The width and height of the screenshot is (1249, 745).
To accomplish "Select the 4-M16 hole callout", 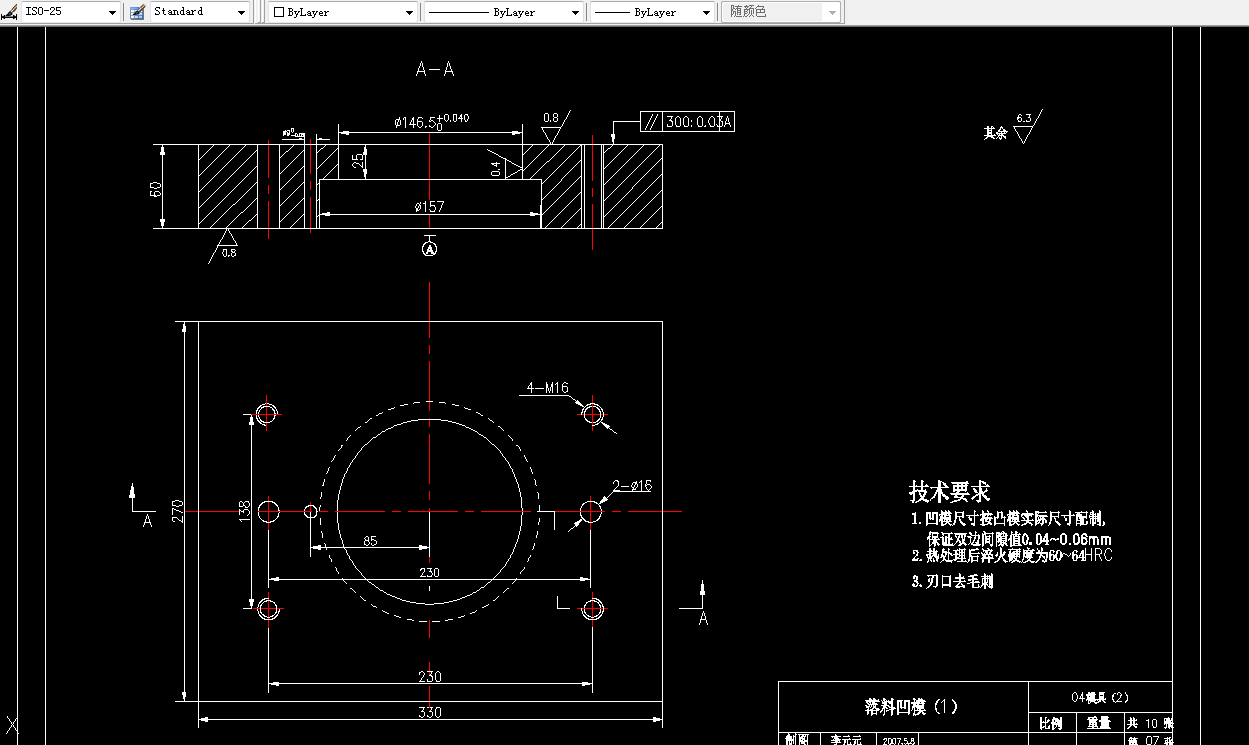I will [549, 388].
